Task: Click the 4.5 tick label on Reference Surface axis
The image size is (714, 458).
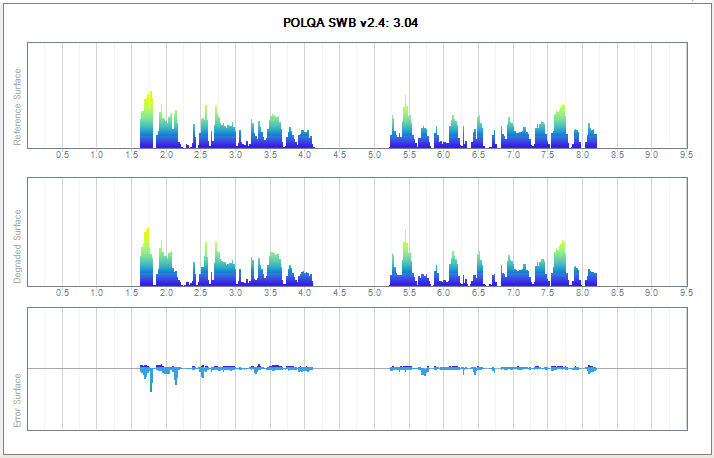Action: 340,156
